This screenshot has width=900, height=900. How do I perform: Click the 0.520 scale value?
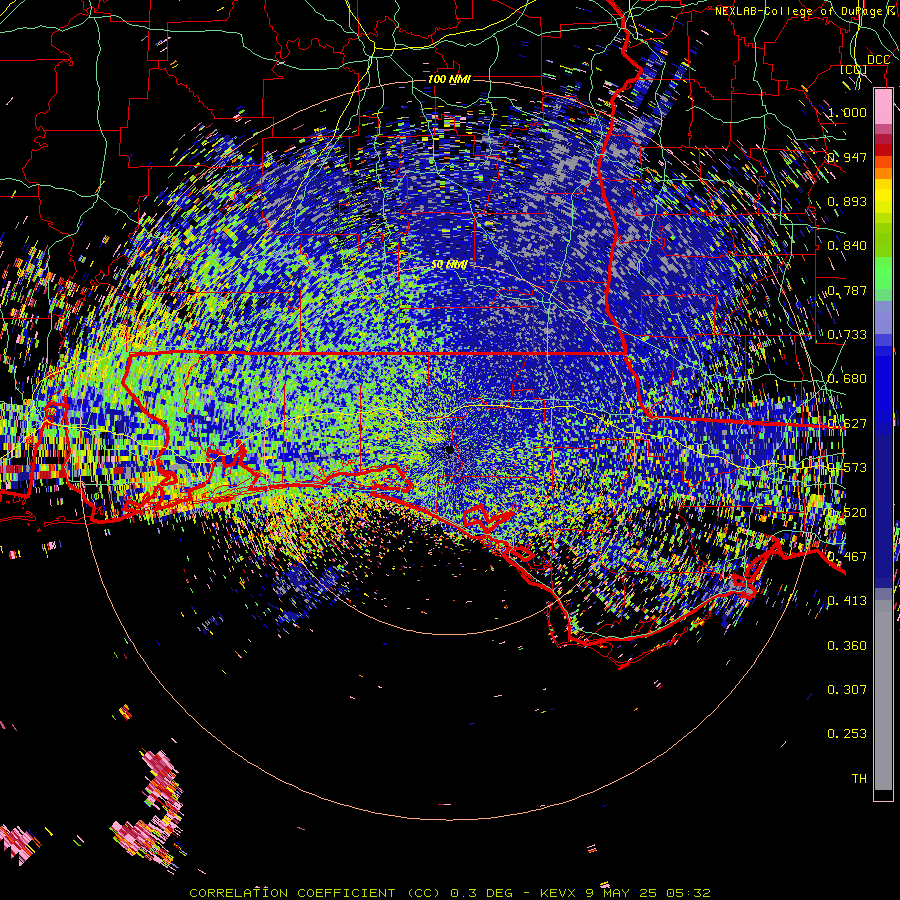point(847,513)
